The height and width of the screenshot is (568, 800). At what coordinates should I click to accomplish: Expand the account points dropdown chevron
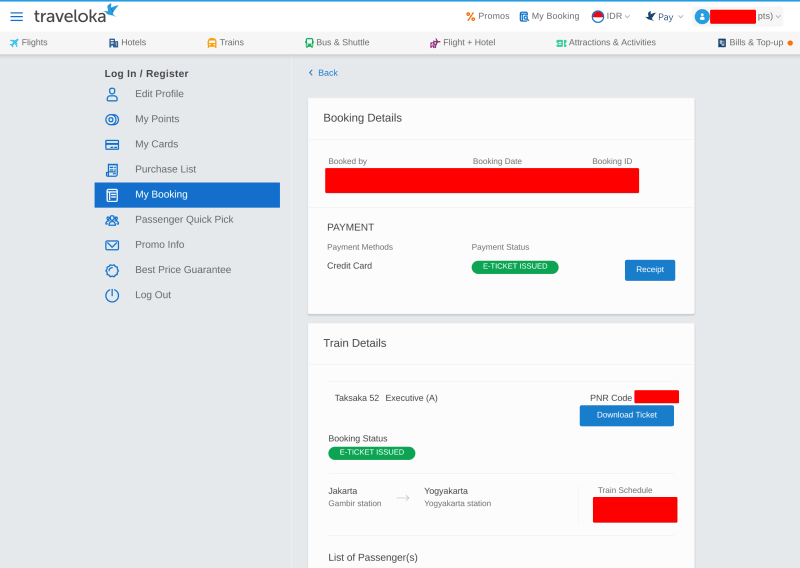pos(778,17)
